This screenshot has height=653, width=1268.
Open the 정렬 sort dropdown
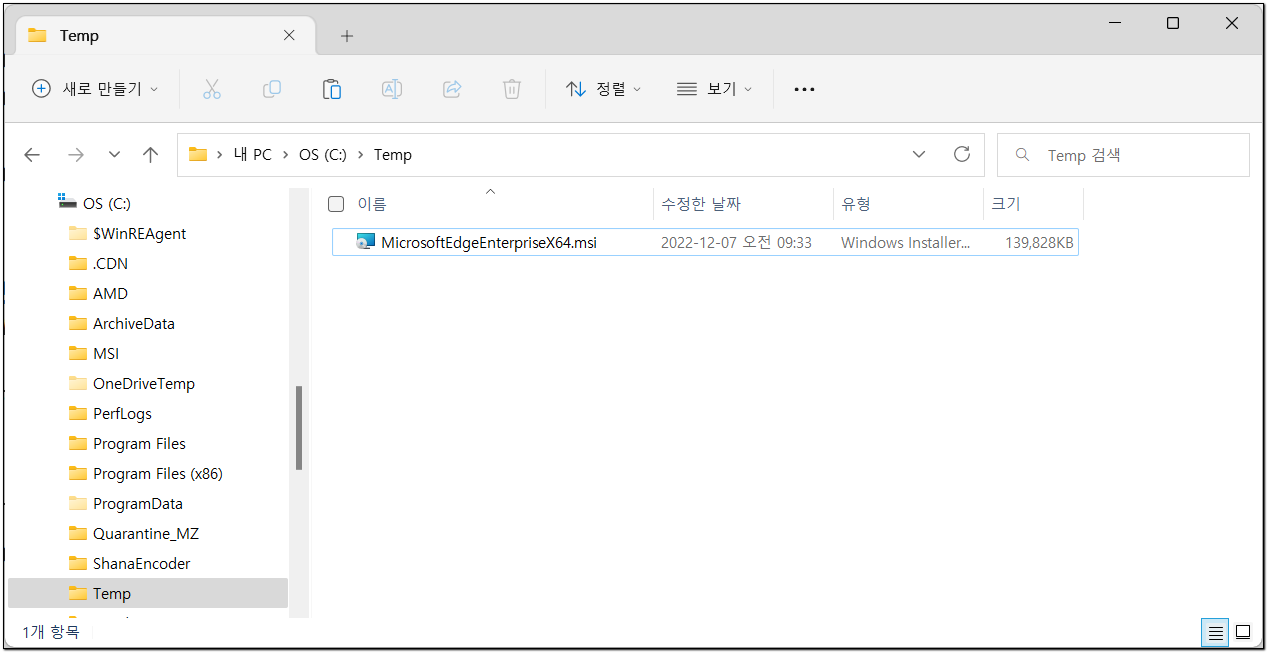tap(603, 89)
